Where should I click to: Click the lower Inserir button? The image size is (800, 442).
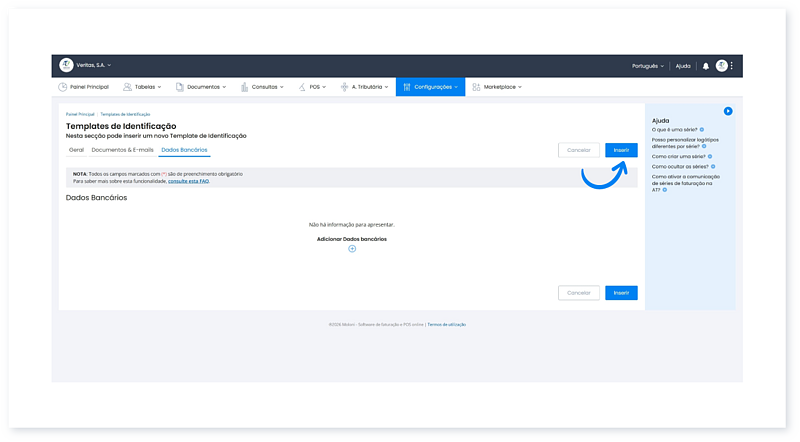[621, 293]
